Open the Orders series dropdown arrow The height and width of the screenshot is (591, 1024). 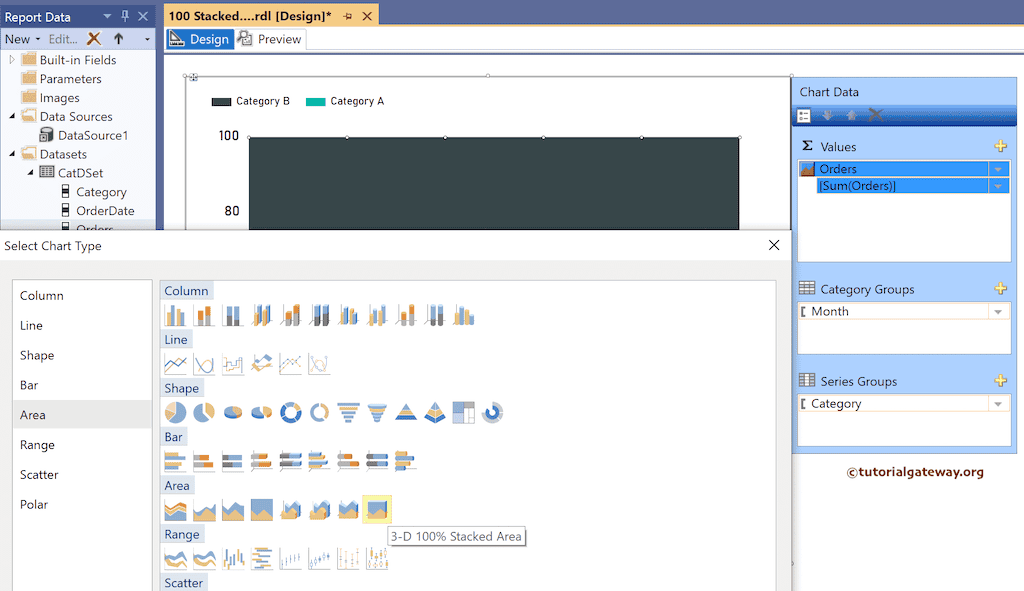(x=998, y=169)
